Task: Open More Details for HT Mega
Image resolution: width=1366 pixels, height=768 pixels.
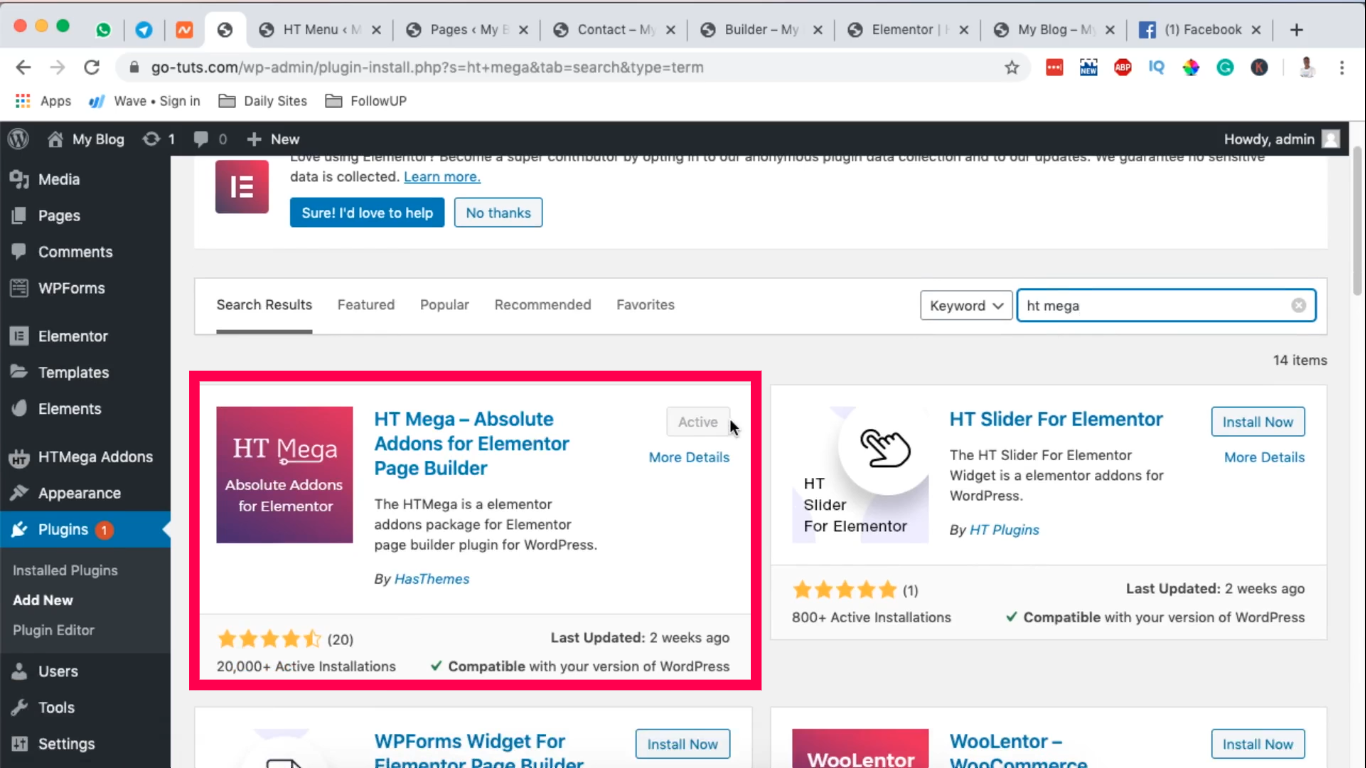Action: click(x=689, y=457)
